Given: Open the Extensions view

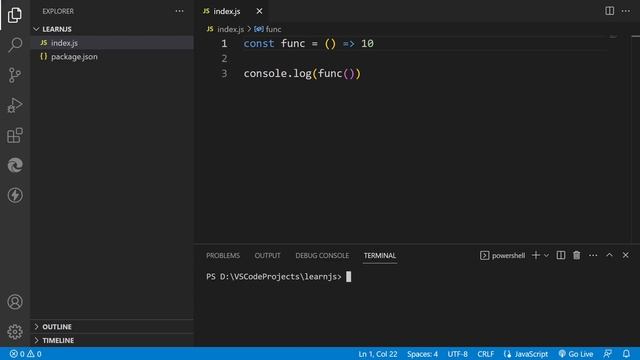Looking at the screenshot, I should [x=15, y=135].
